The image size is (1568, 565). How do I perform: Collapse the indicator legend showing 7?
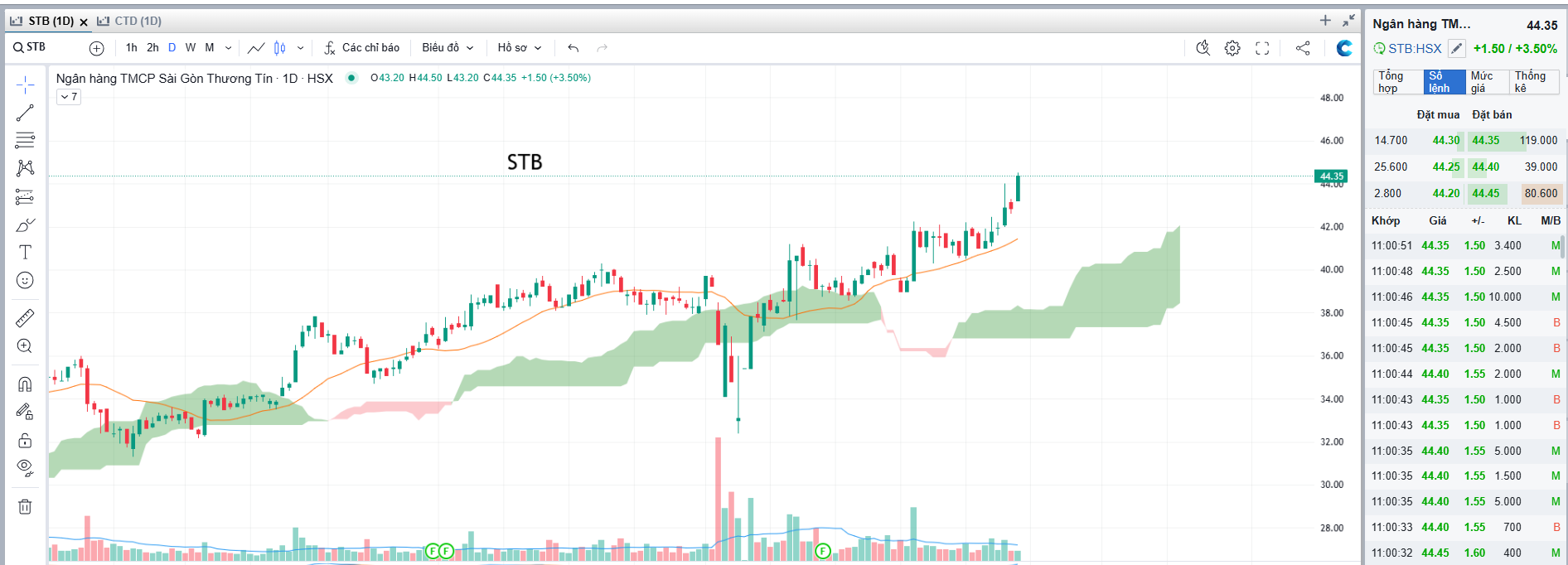pos(69,97)
